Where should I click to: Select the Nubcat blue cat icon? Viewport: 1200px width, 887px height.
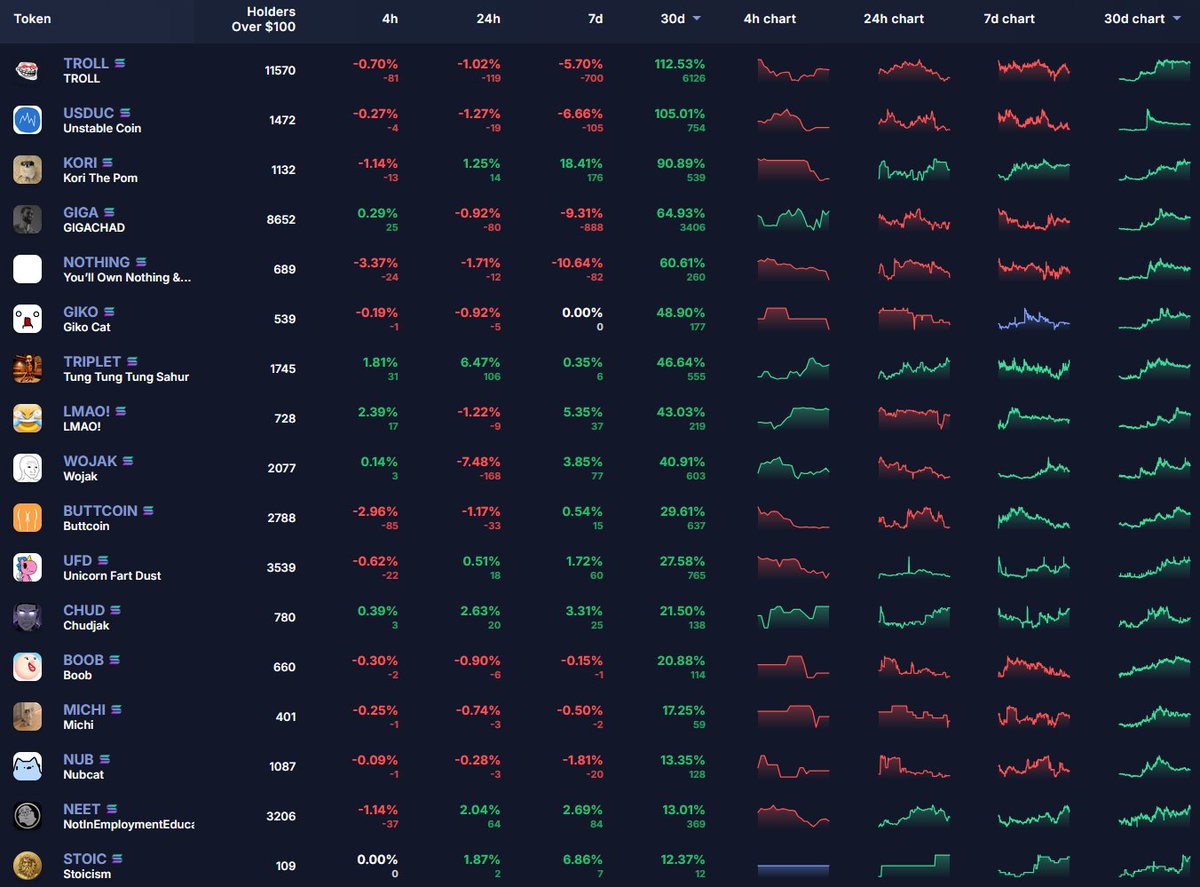tap(27, 766)
